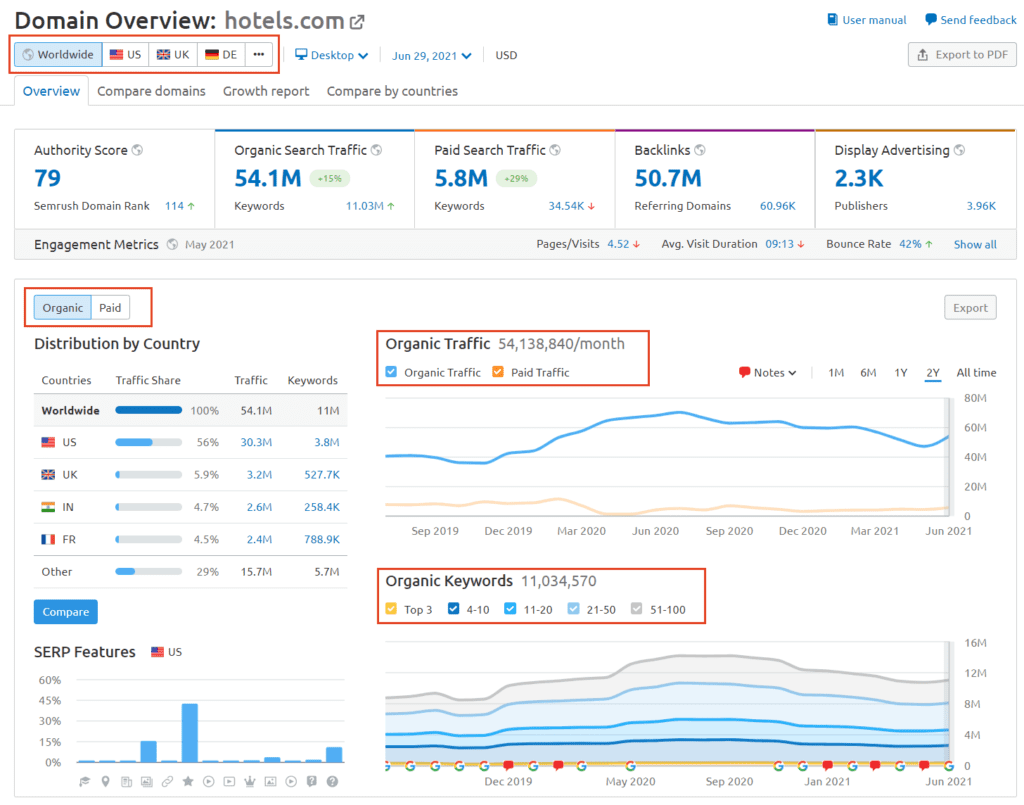This screenshot has height=805, width=1024.
Task: Select the question speech-bubble SERP feature icon
Action: tap(312, 781)
